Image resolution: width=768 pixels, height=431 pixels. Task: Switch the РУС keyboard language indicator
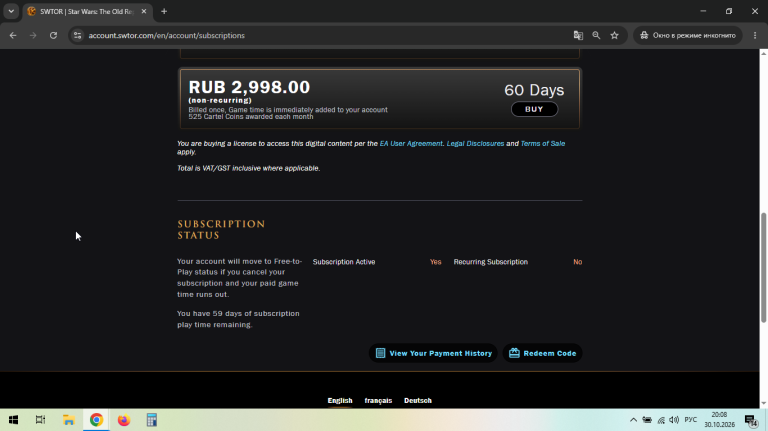coord(691,420)
